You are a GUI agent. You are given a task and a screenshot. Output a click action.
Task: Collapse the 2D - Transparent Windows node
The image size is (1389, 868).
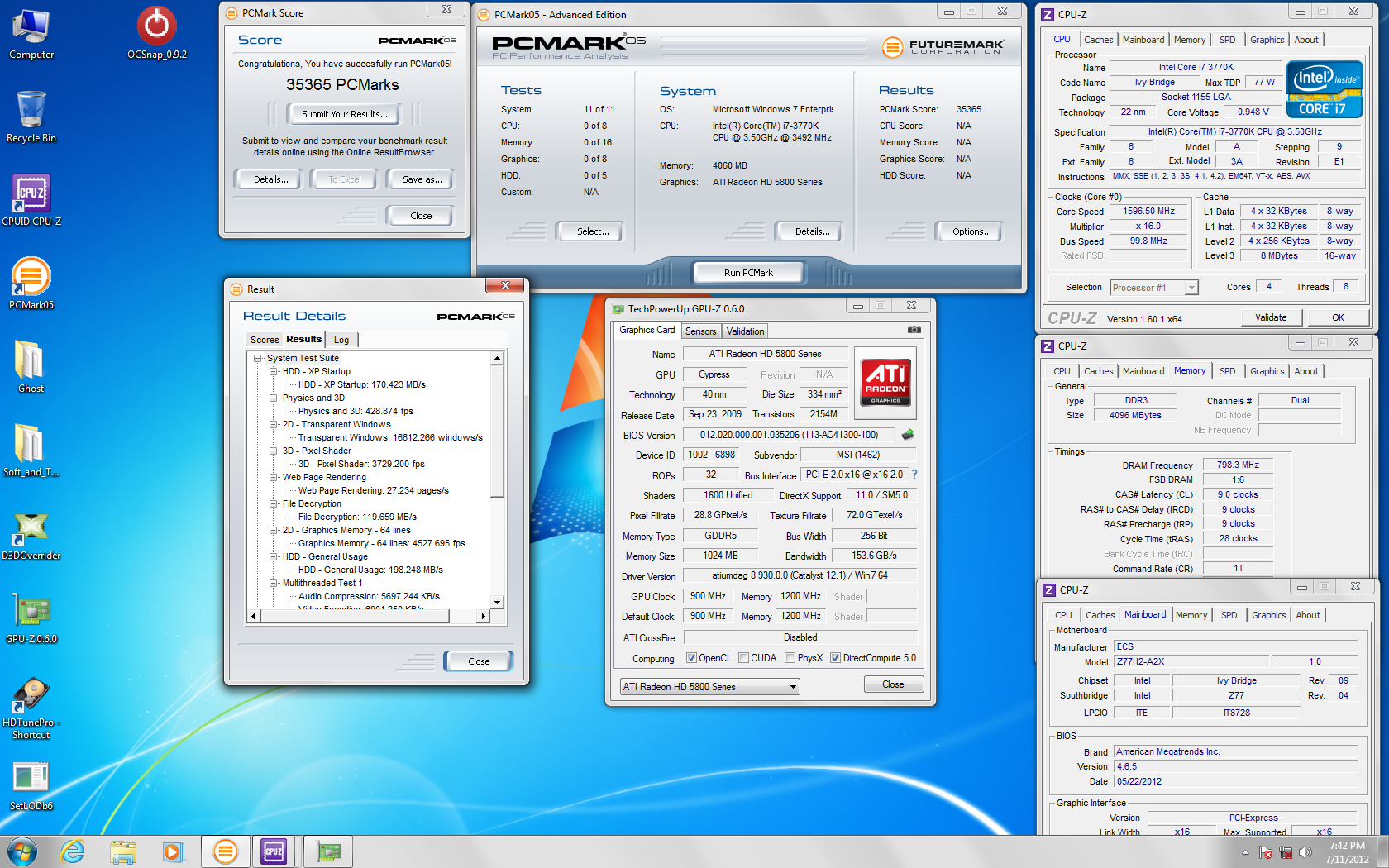pyautogui.click(x=274, y=425)
